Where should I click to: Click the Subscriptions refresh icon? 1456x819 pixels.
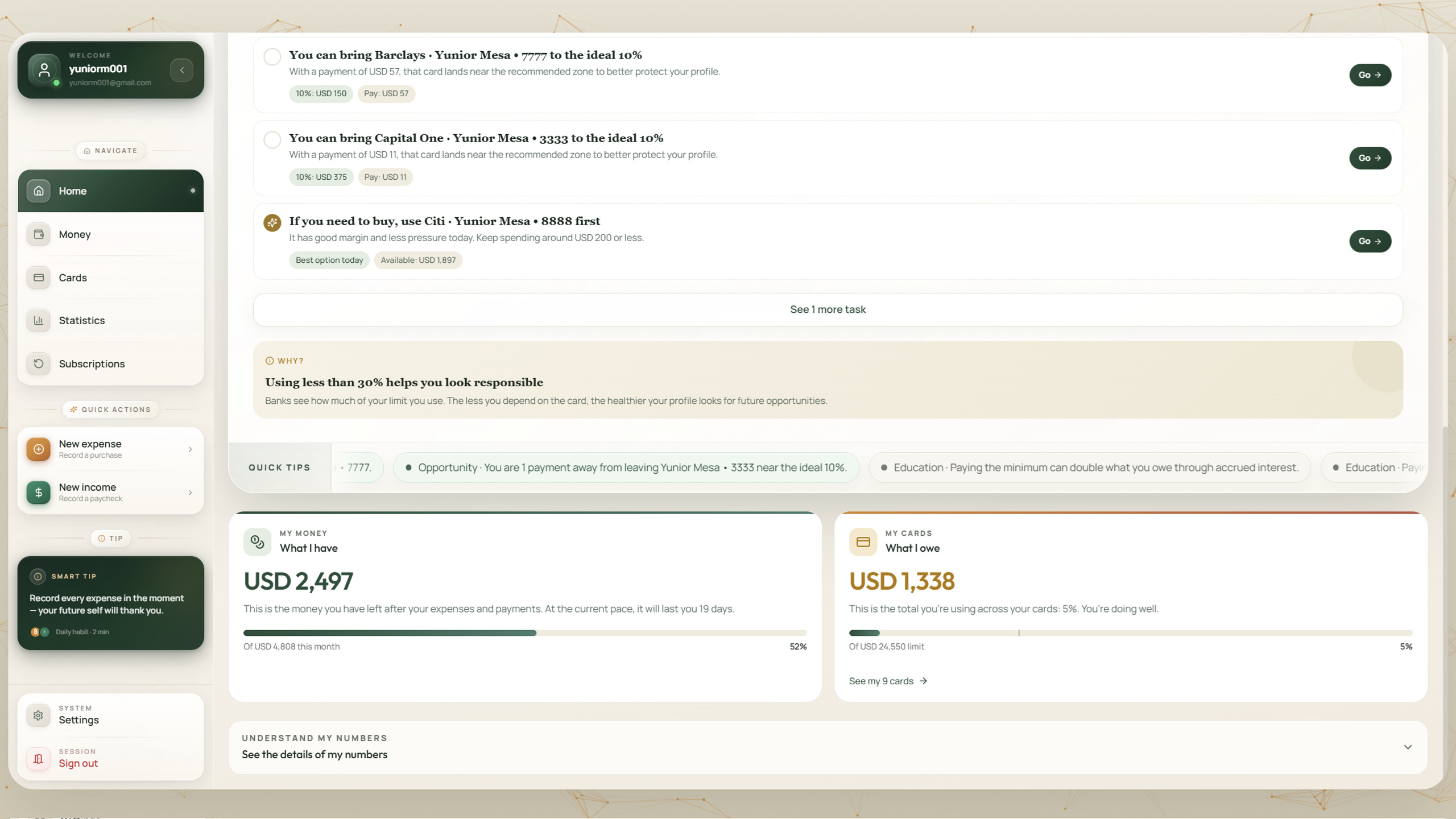[39, 363]
